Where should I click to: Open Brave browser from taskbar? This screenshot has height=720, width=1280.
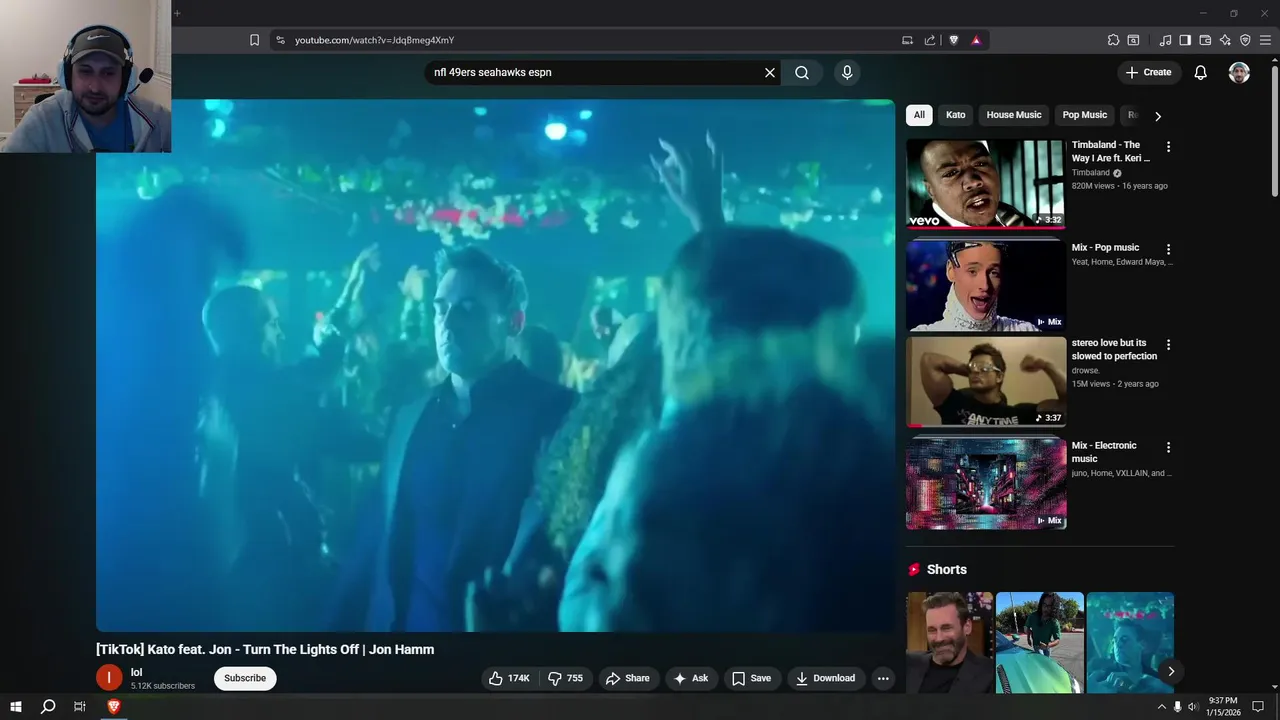point(113,707)
